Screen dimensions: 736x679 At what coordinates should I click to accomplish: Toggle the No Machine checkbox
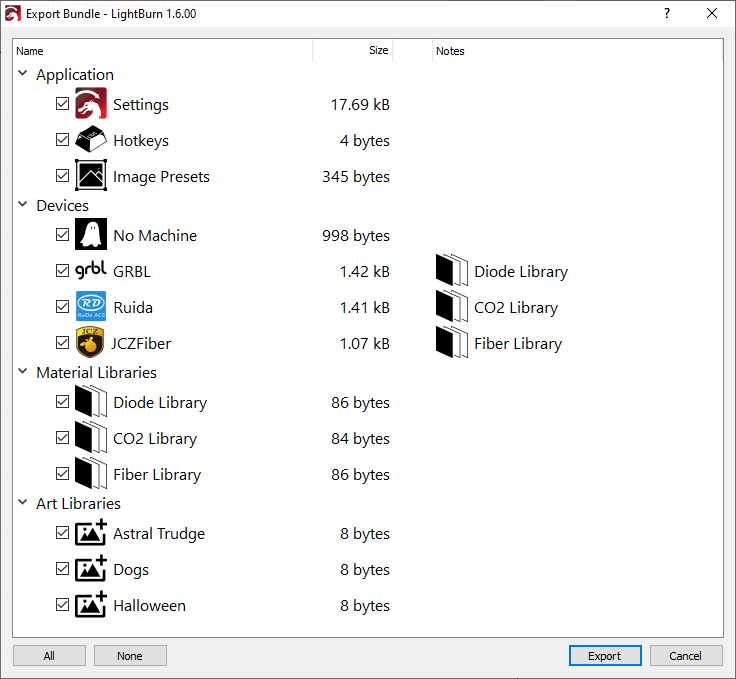tap(62, 234)
